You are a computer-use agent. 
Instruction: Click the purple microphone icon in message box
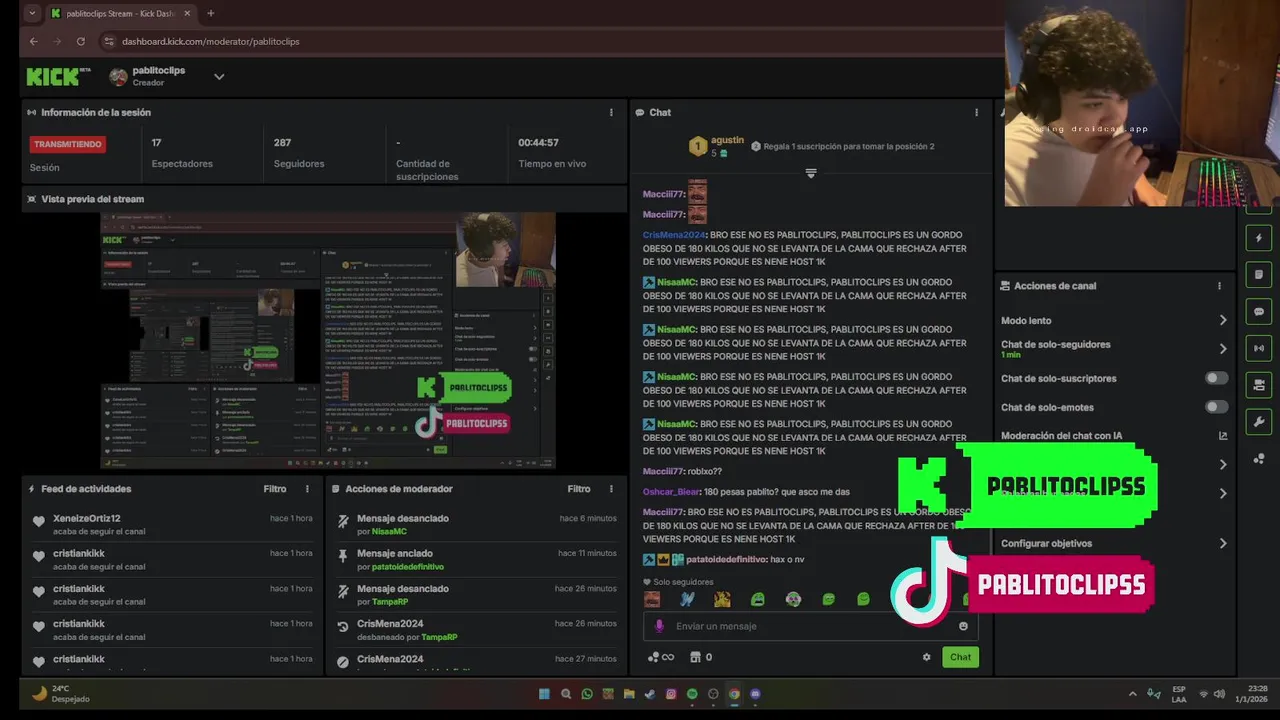[658, 626]
